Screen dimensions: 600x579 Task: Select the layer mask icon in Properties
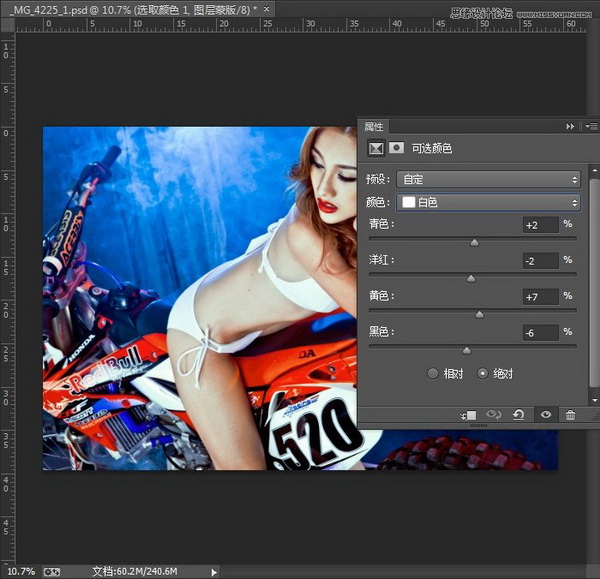point(396,148)
